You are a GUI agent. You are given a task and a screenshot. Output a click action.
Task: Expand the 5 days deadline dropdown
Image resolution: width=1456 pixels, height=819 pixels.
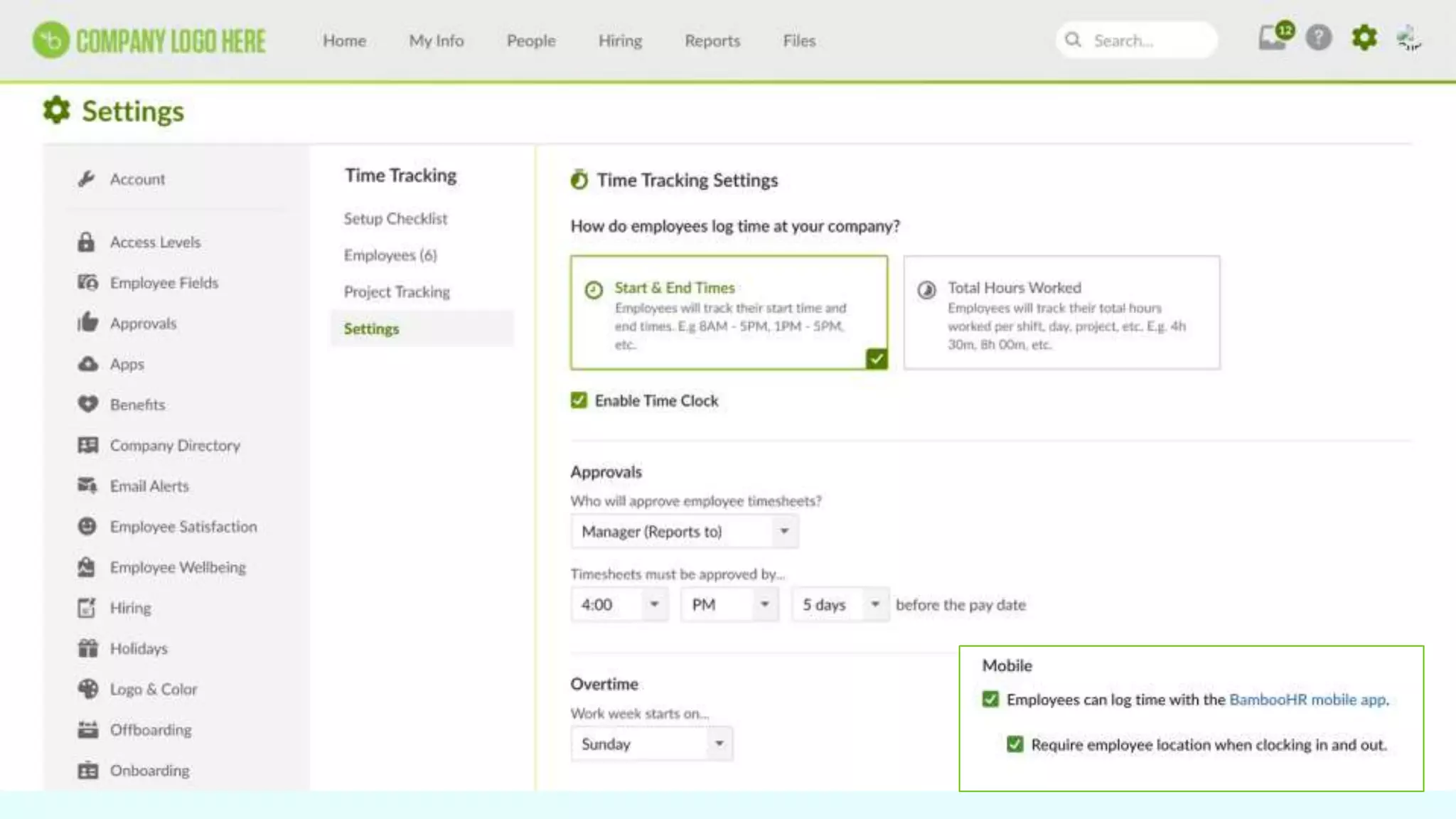(840, 605)
